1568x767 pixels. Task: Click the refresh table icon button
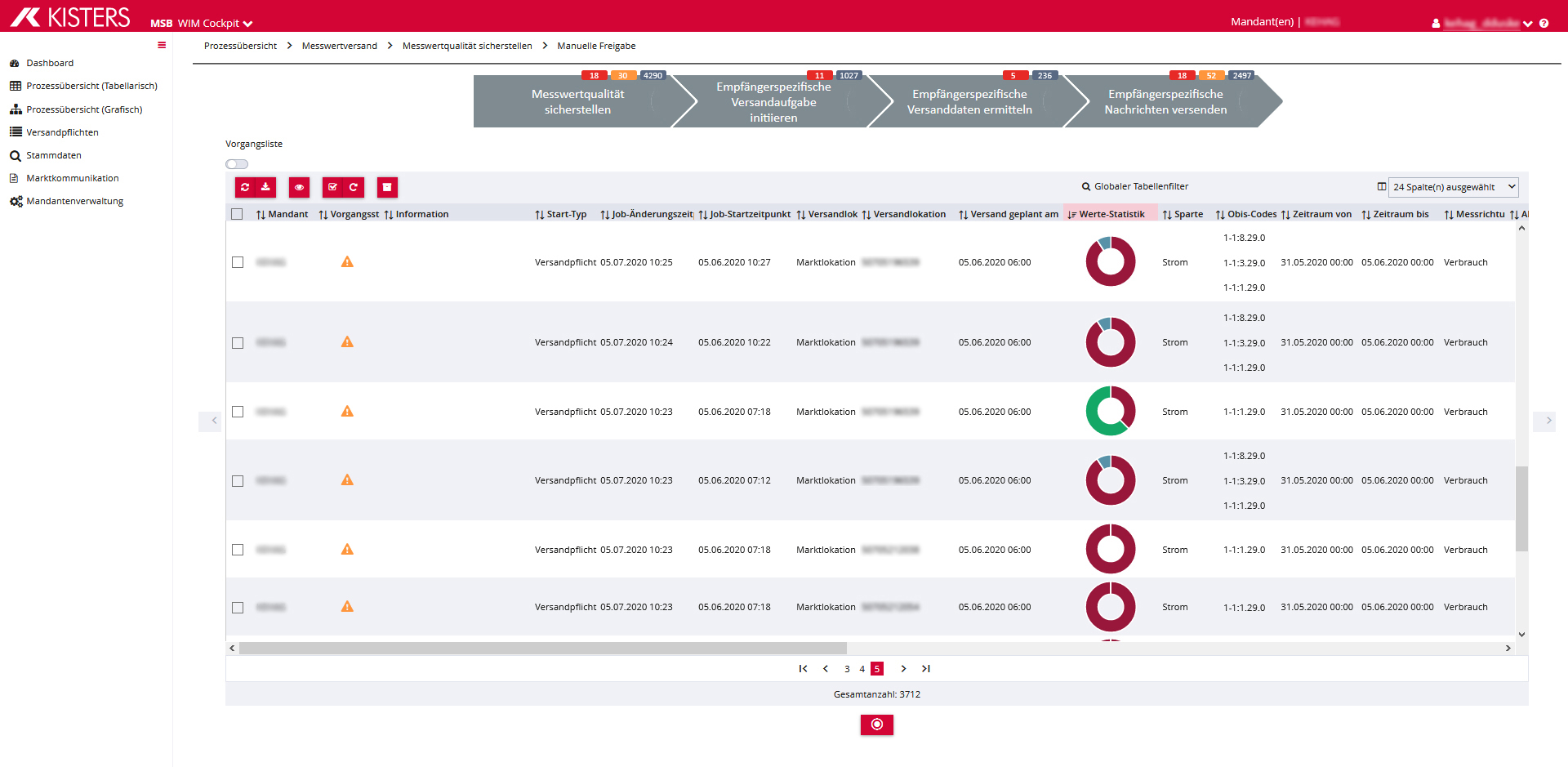pyautogui.click(x=245, y=187)
